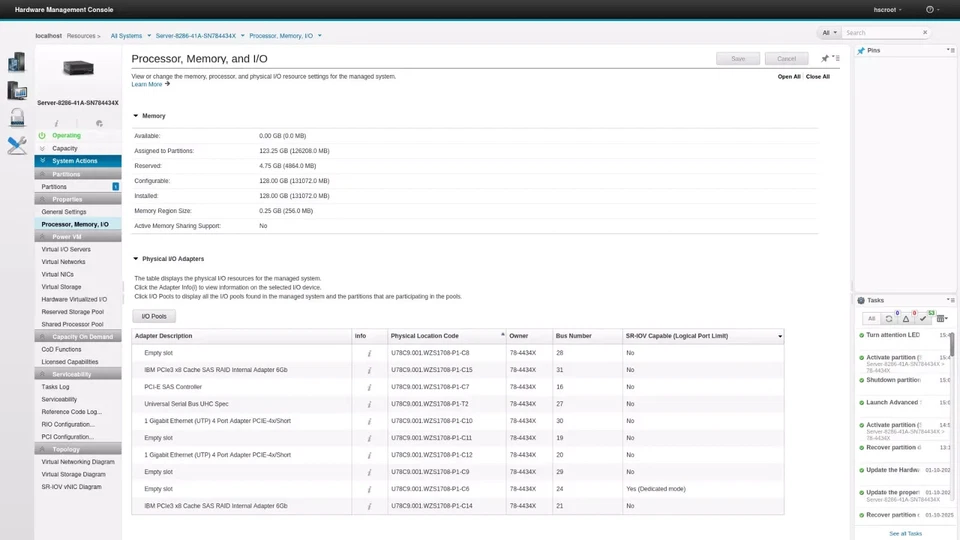Open Virtual I/O Servers in sidebar
The width and height of the screenshot is (960, 540).
coord(66,249)
